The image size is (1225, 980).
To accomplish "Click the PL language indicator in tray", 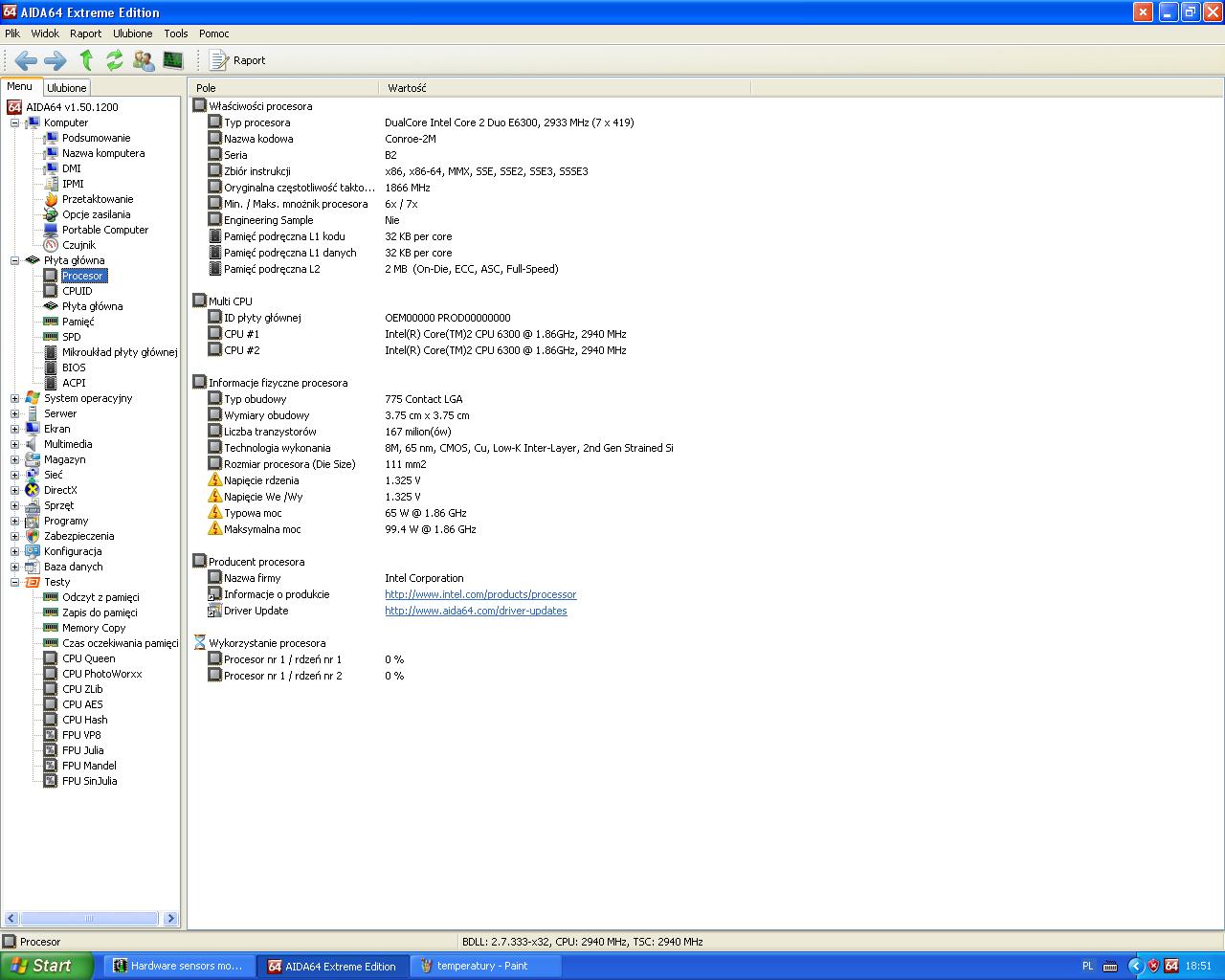I will 1087,967.
